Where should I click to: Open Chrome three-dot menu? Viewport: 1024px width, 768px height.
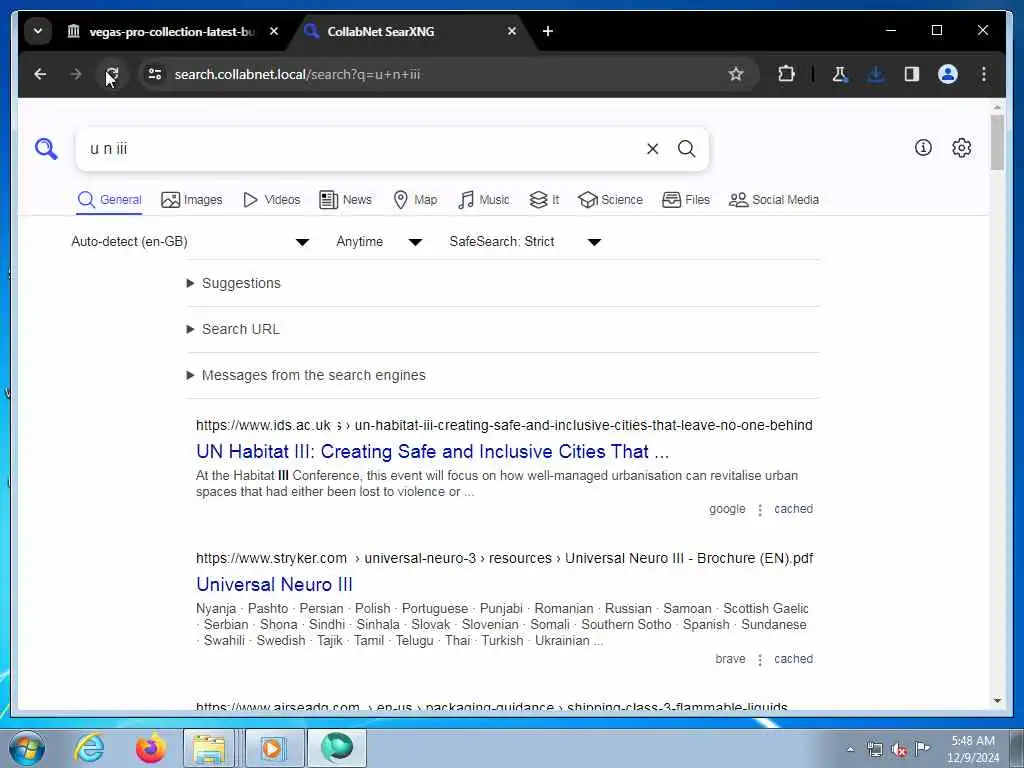click(x=984, y=74)
